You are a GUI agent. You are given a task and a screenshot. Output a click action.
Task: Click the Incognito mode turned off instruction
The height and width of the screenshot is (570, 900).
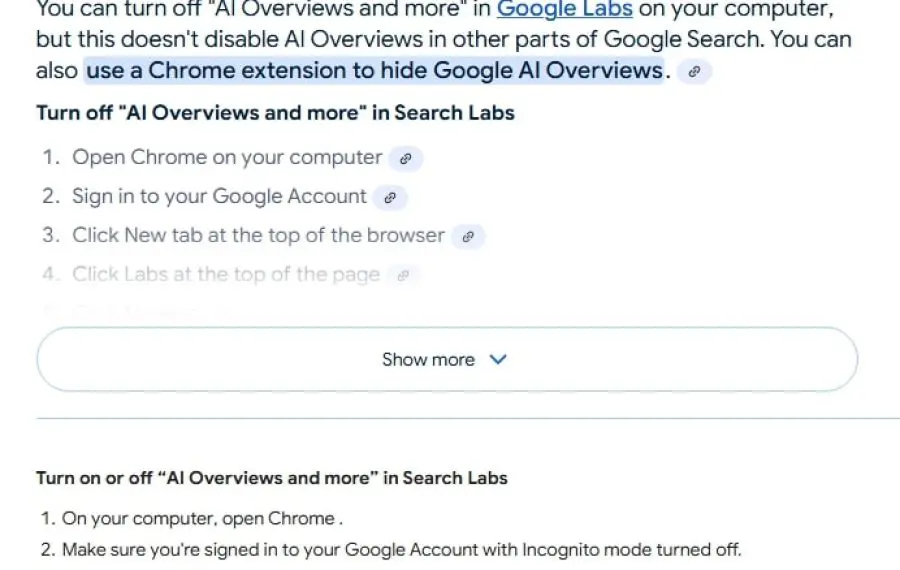pyautogui.click(x=402, y=550)
